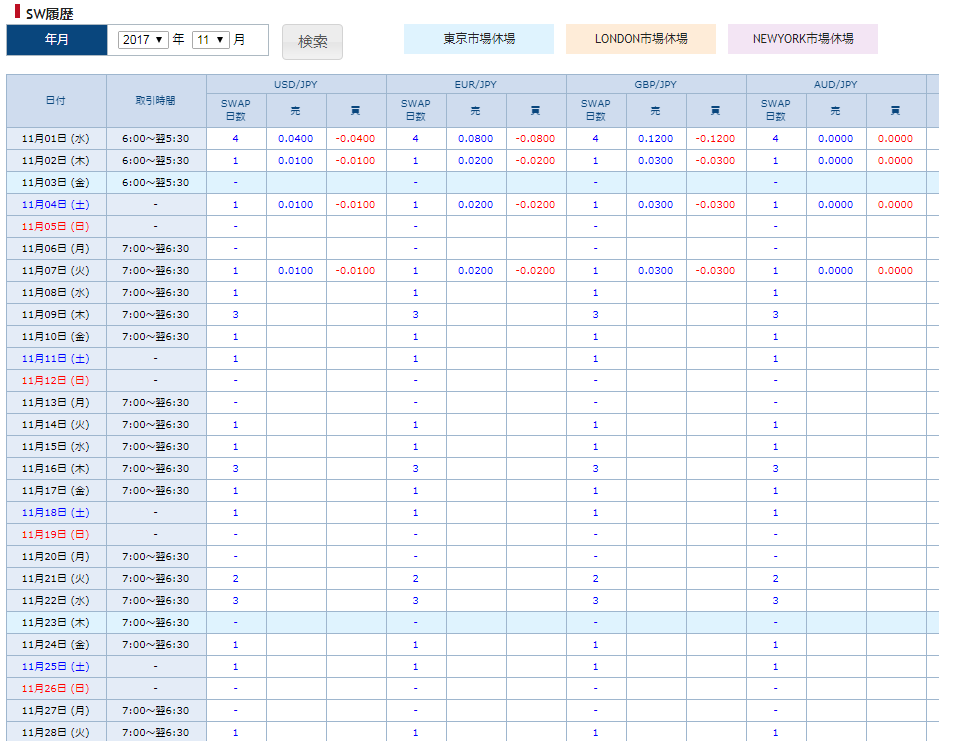The image size is (958, 753).
Task: Click SWAP日数 header under EUR/JPY
Action: pyautogui.click(x=415, y=110)
